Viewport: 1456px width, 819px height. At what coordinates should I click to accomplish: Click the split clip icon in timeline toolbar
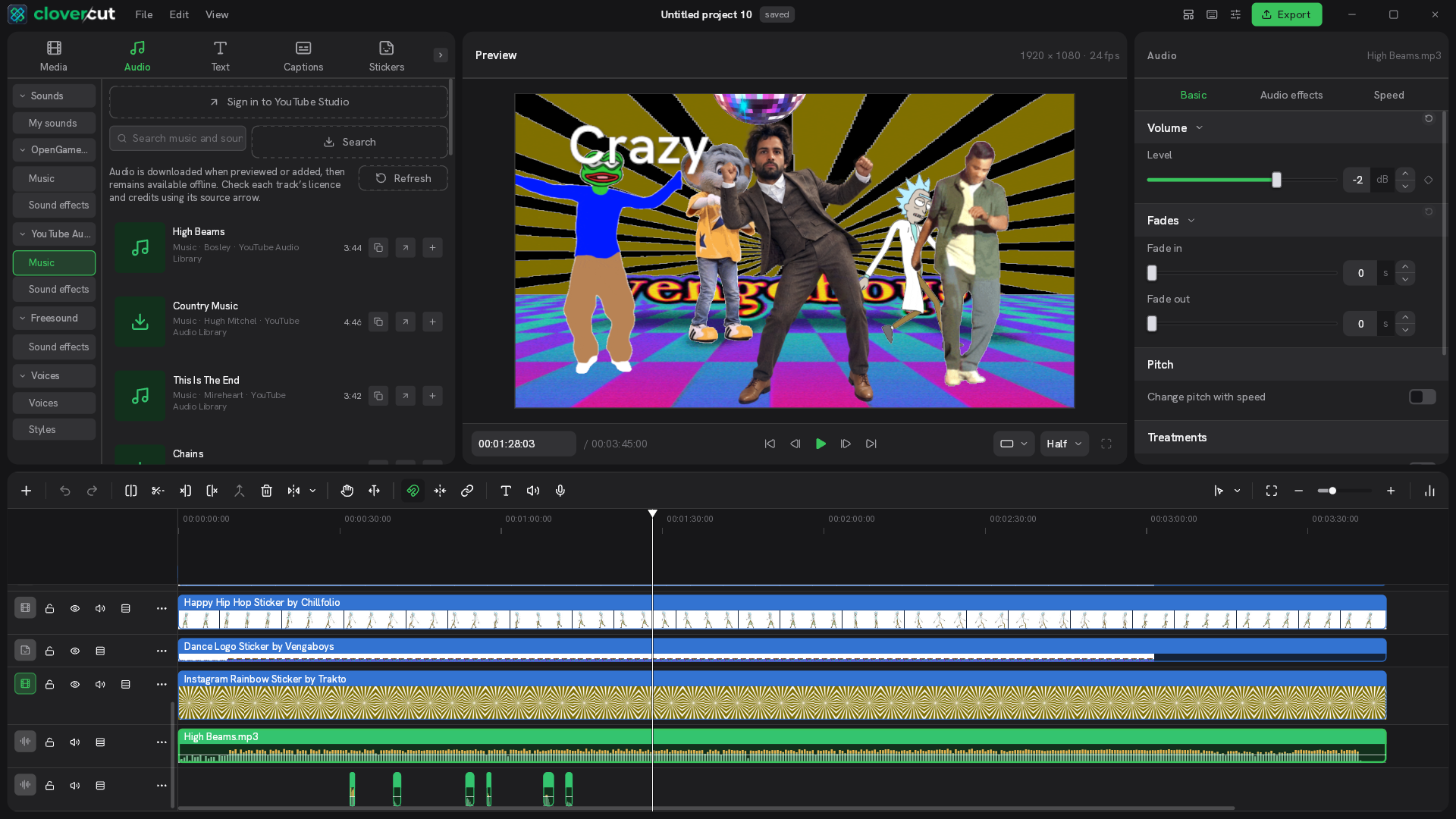pyautogui.click(x=130, y=491)
